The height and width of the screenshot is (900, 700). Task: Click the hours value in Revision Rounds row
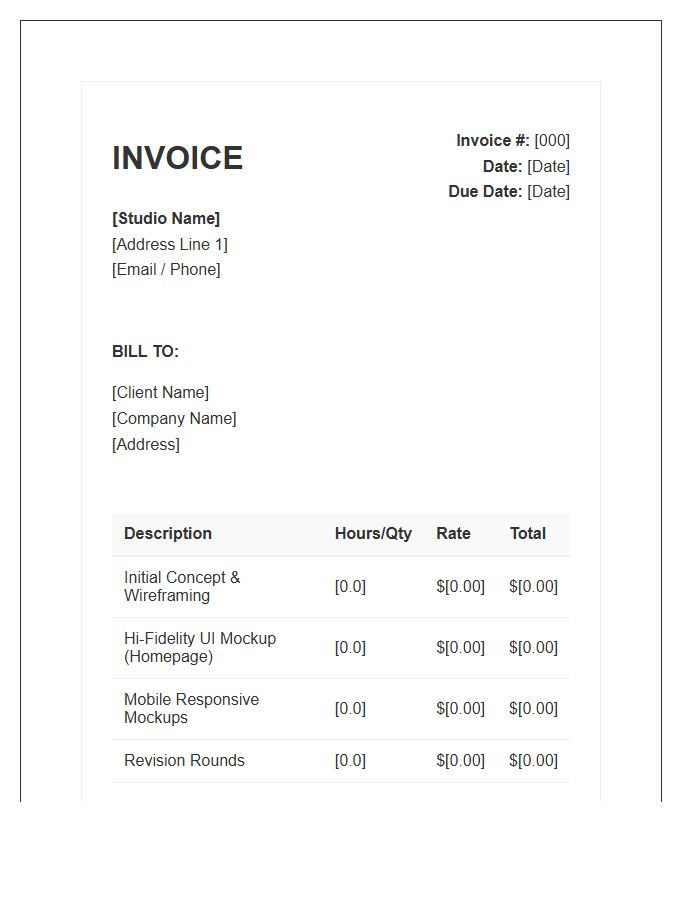tap(351, 761)
